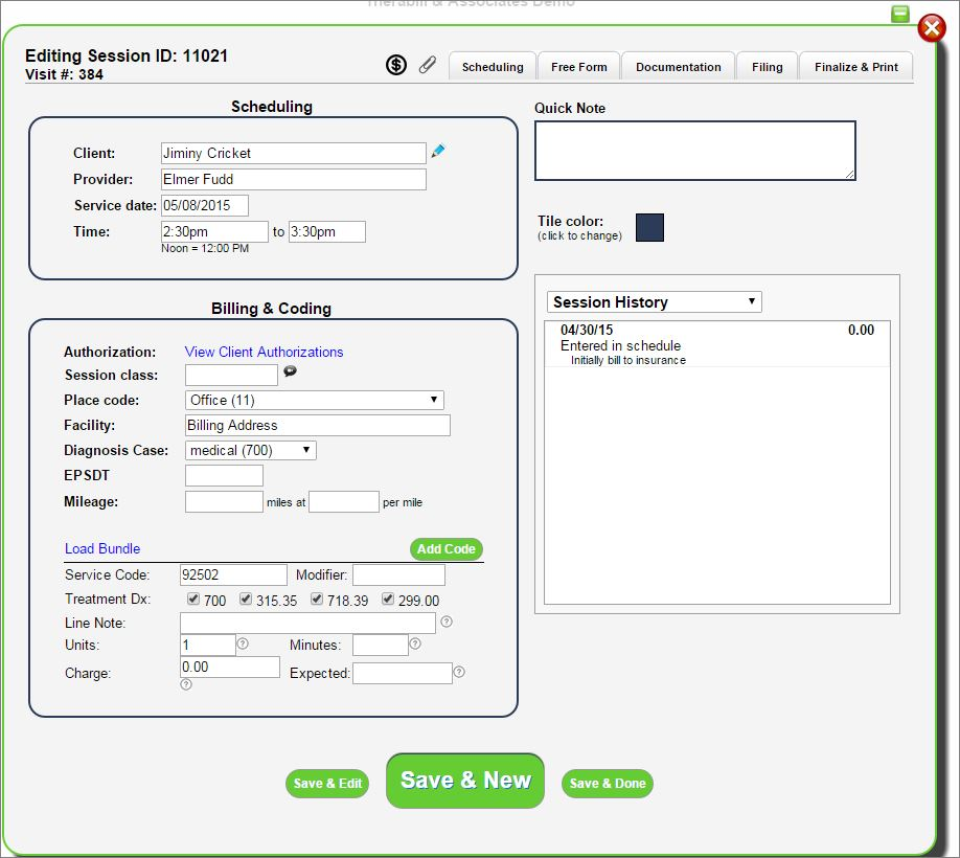Open the Place code dropdown
This screenshot has width=960, height=858.
pos(315,399)
